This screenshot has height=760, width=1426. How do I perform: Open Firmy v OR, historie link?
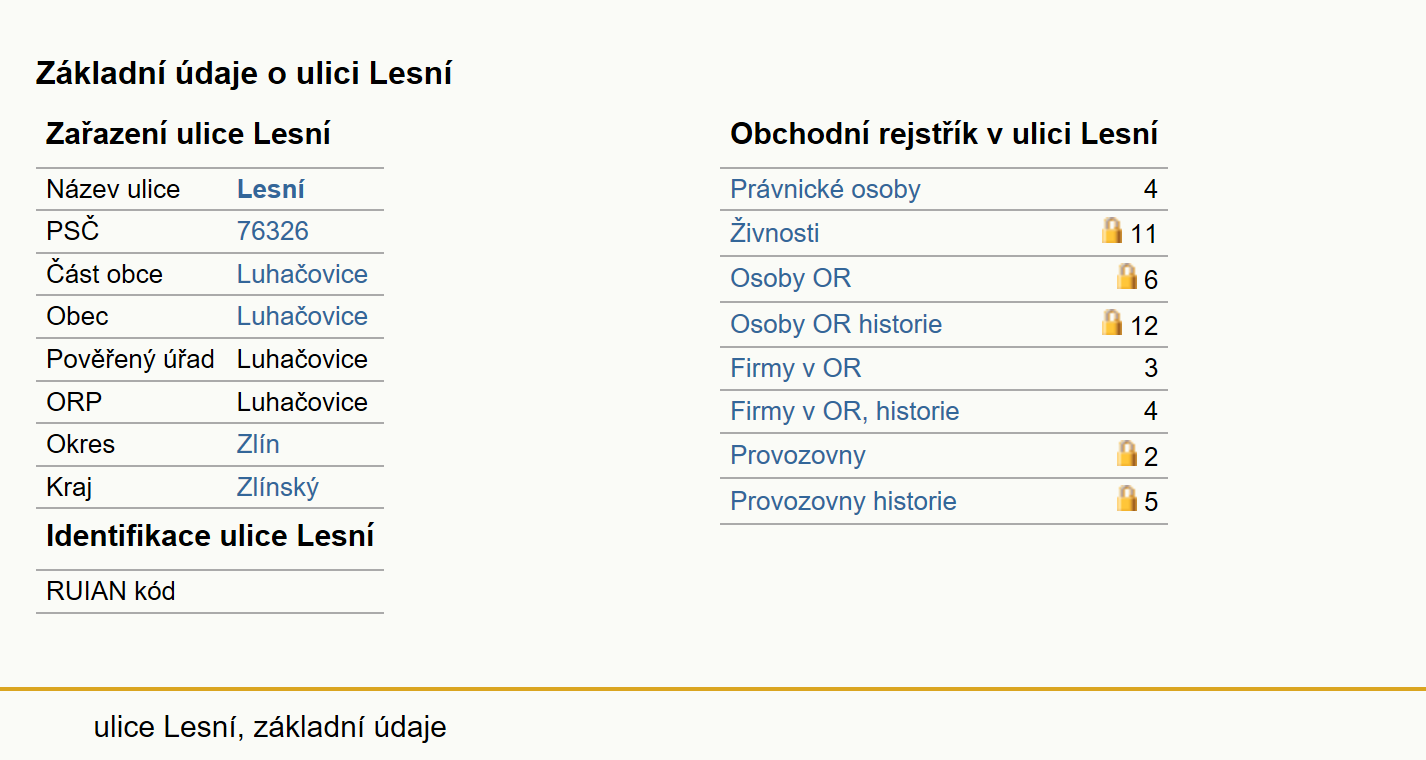pos(845,411)
